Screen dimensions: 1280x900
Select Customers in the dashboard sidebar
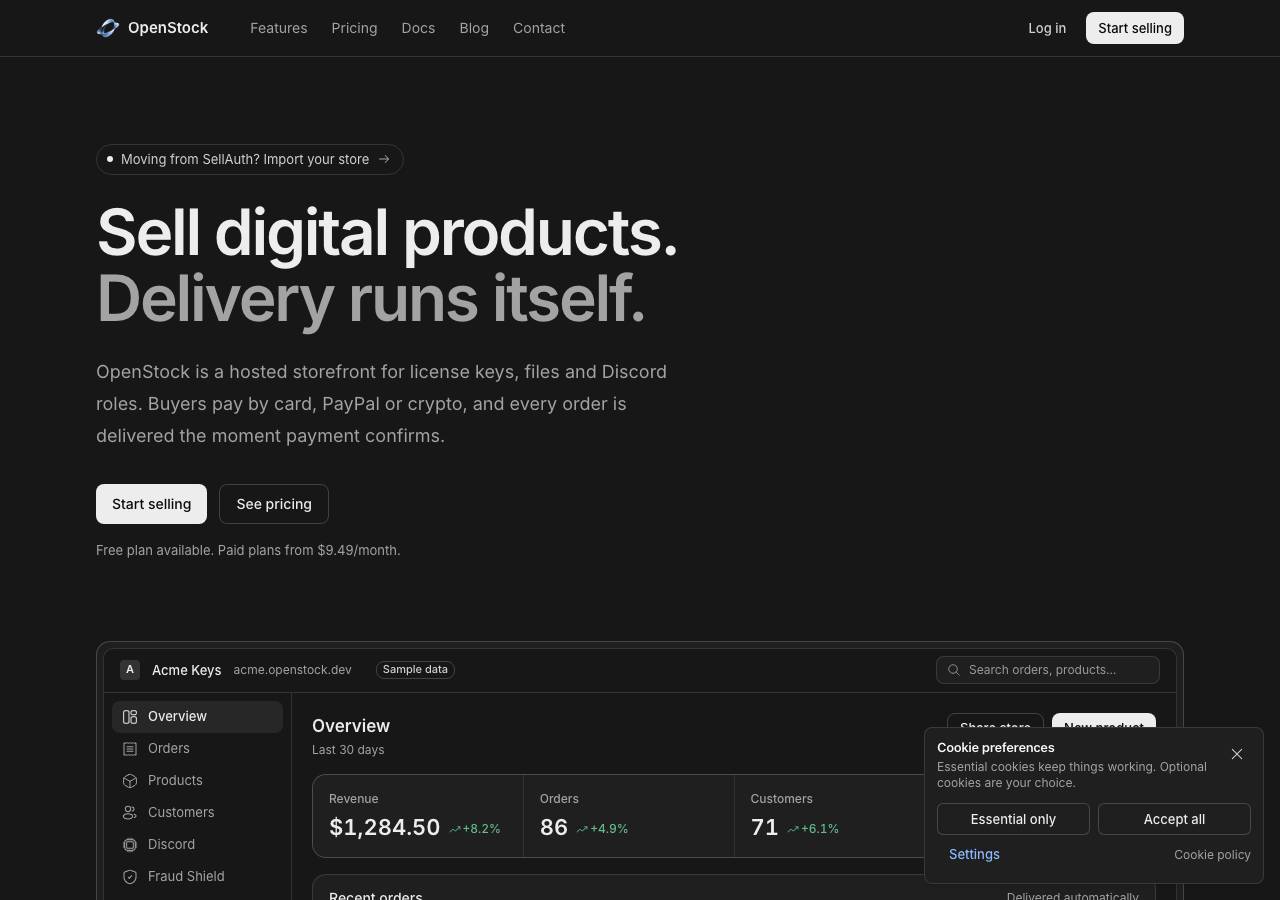coord(198,813)
